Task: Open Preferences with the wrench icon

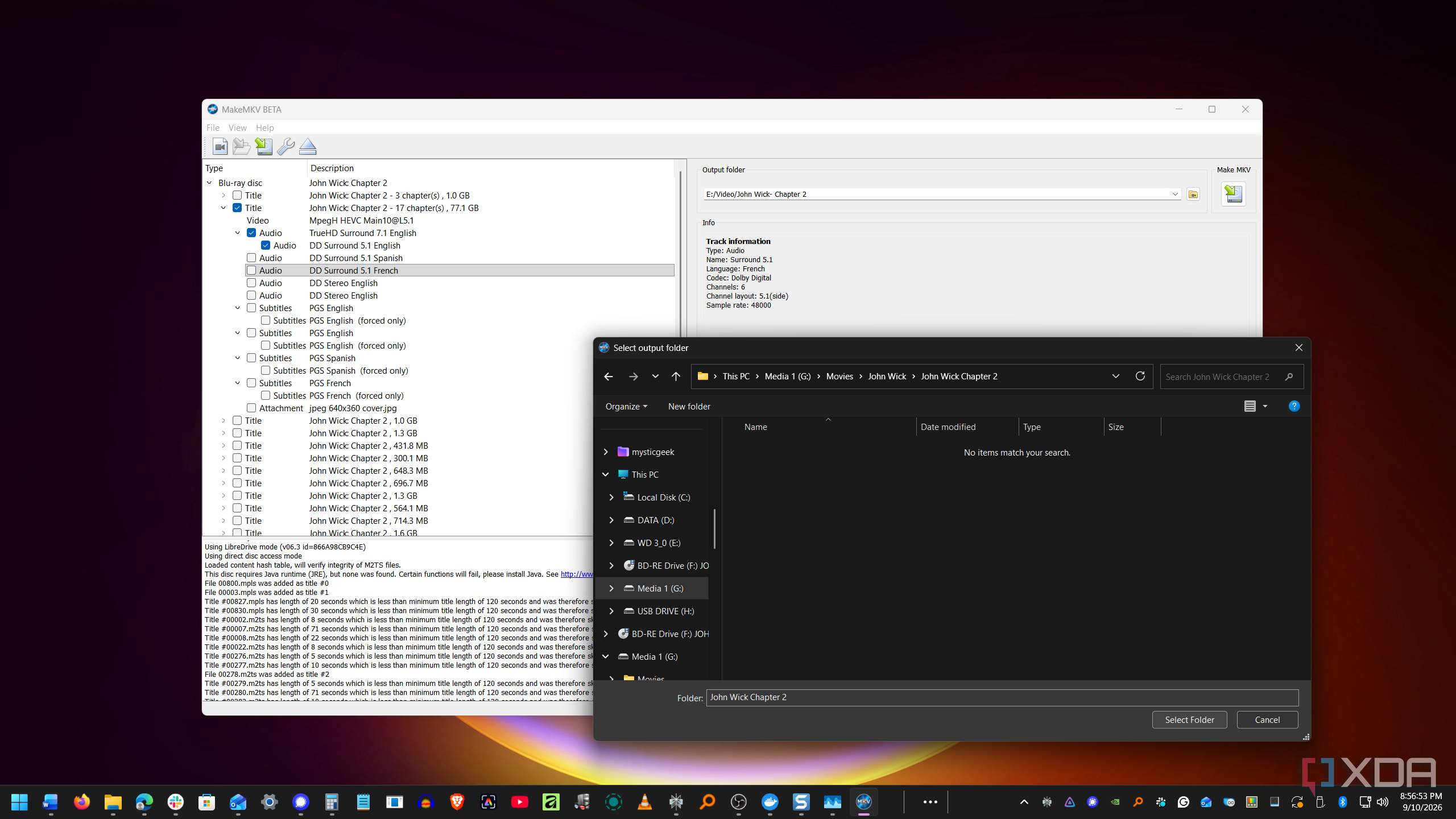Action: pyautogui.click(x=286, y=147)
